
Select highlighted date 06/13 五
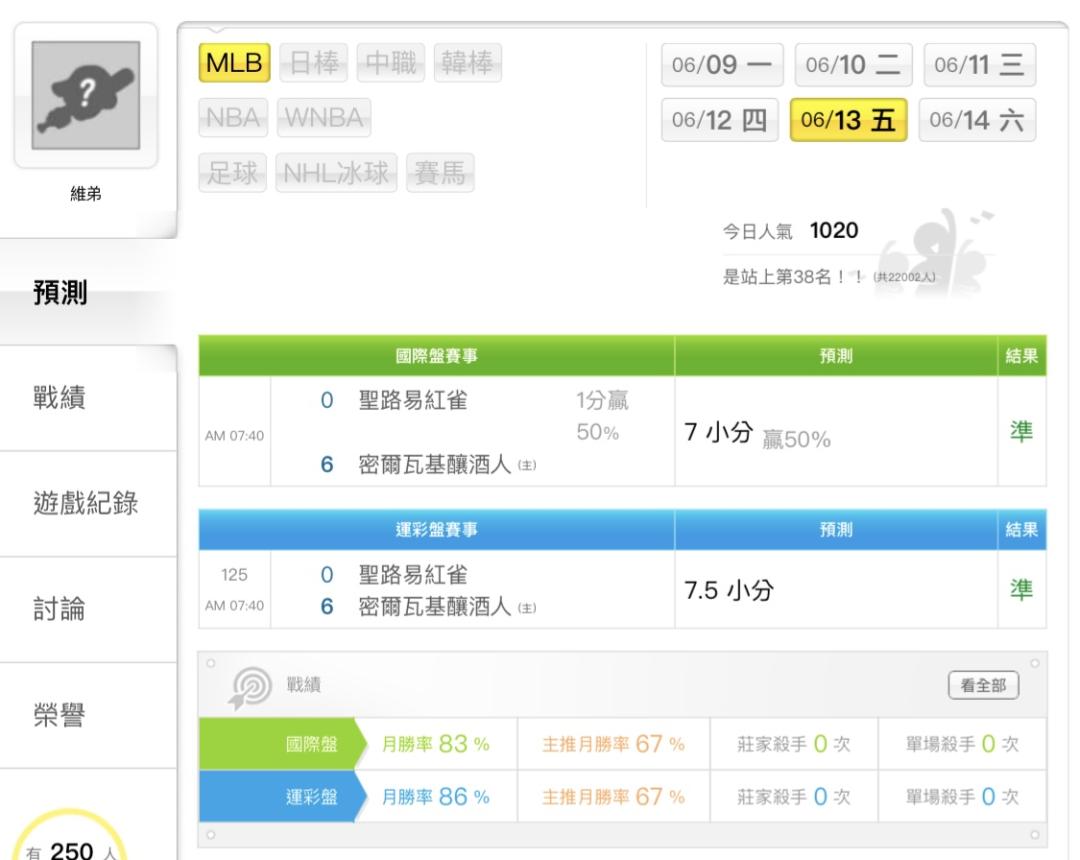click(849, 120)
